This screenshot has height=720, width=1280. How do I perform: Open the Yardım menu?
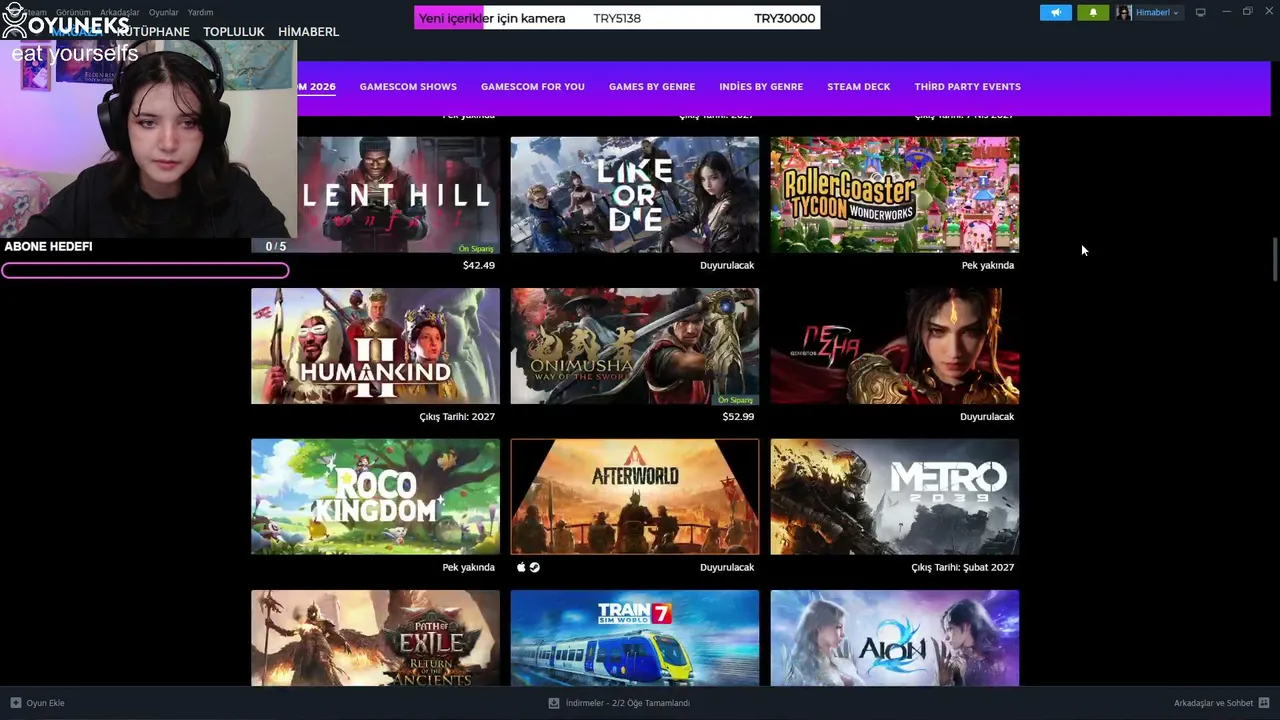click(x=200, y=12)
